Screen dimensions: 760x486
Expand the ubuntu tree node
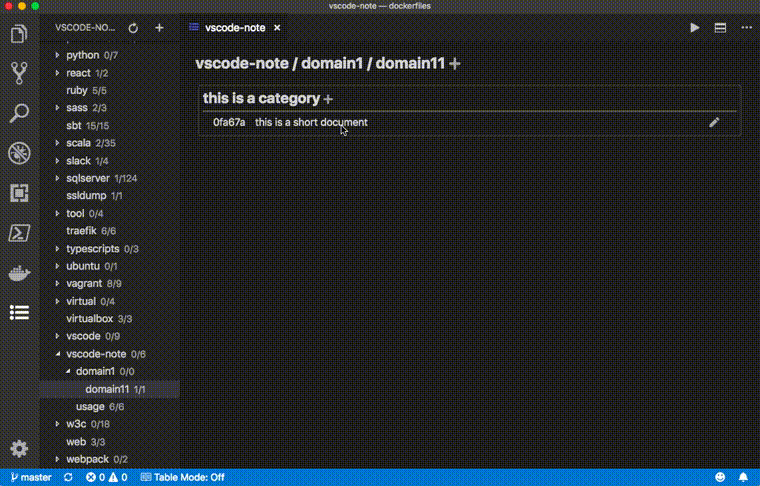click(57, 266)
